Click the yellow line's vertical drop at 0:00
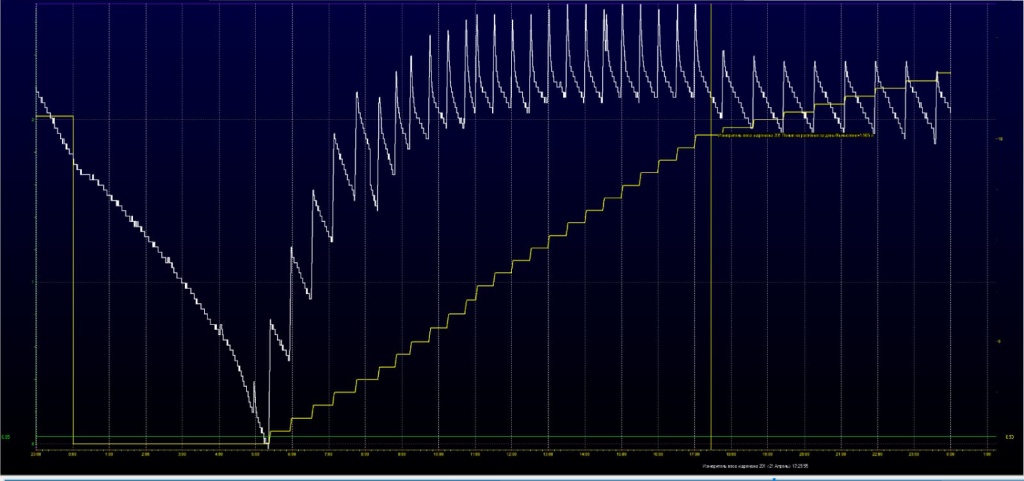The image size is (1024, 481). [x=73, y=280]
